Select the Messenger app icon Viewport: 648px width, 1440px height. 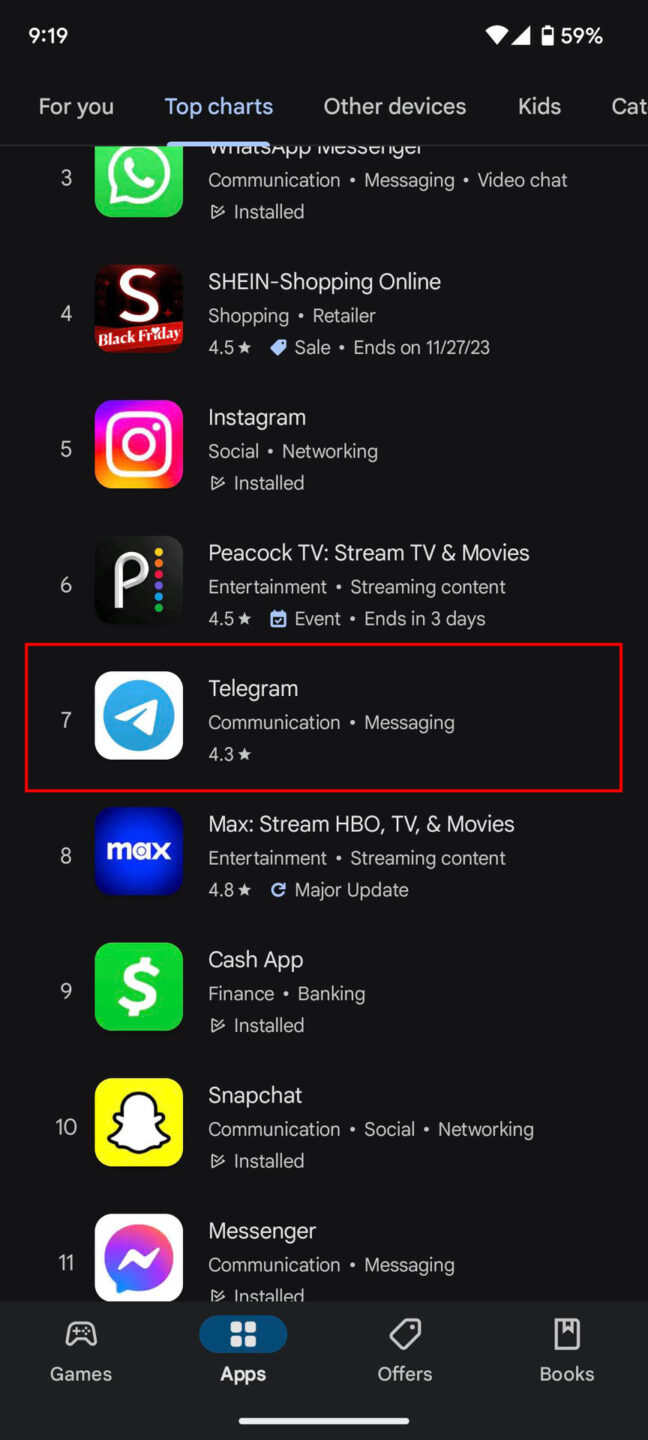(139, 1257)
